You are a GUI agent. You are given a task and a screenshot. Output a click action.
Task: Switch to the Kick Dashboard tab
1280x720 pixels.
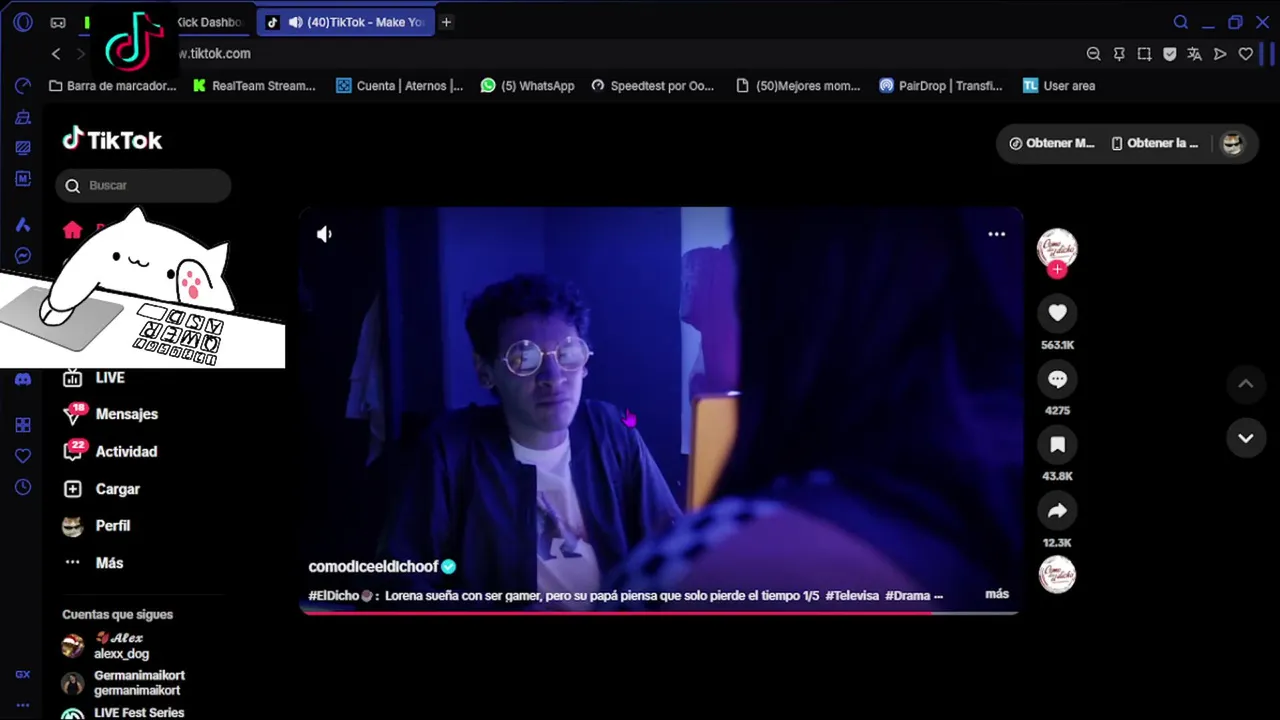pyautogui.click(x=209, y=22)
